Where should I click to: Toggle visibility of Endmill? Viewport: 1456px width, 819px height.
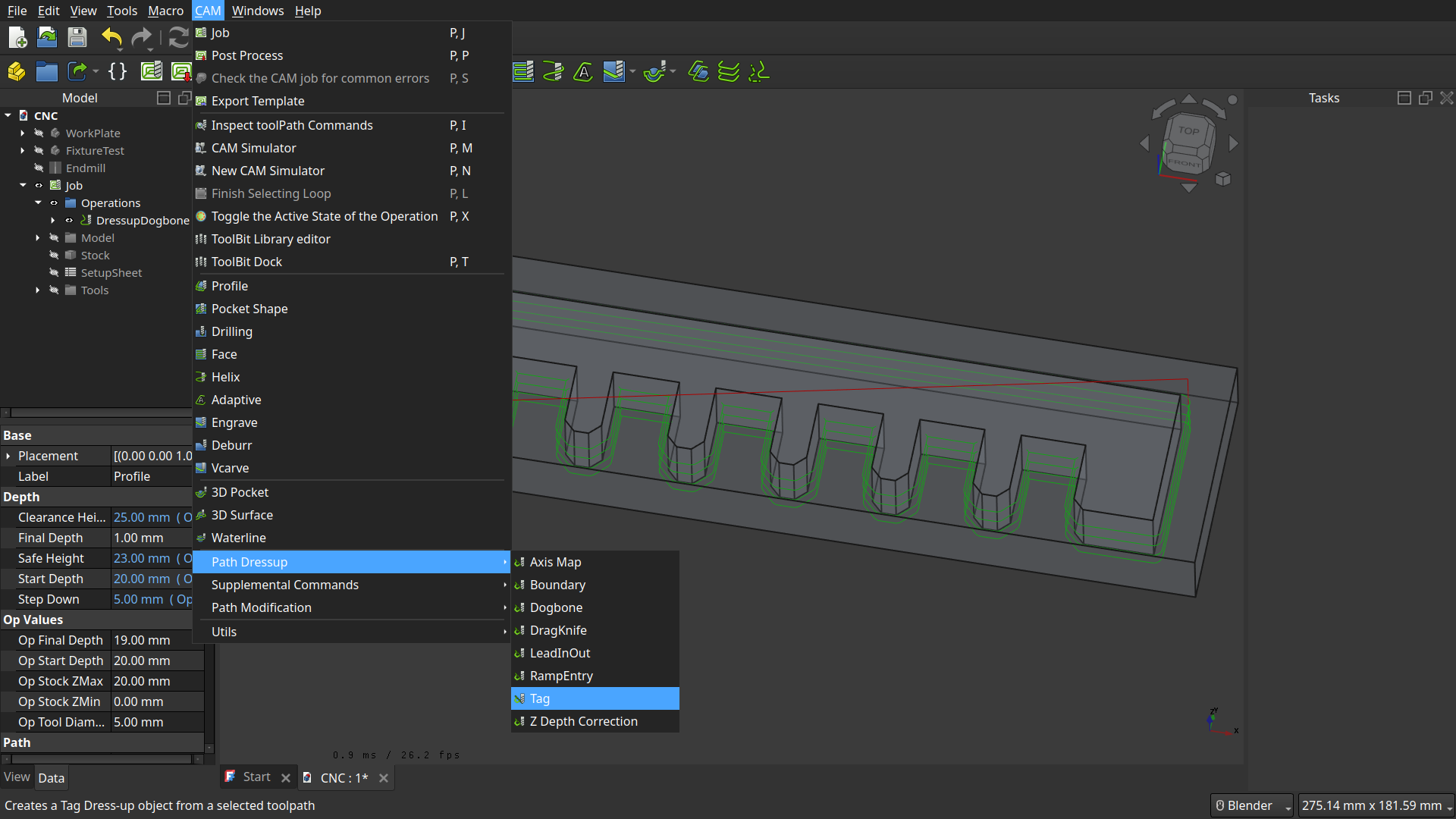coord(39,168)
